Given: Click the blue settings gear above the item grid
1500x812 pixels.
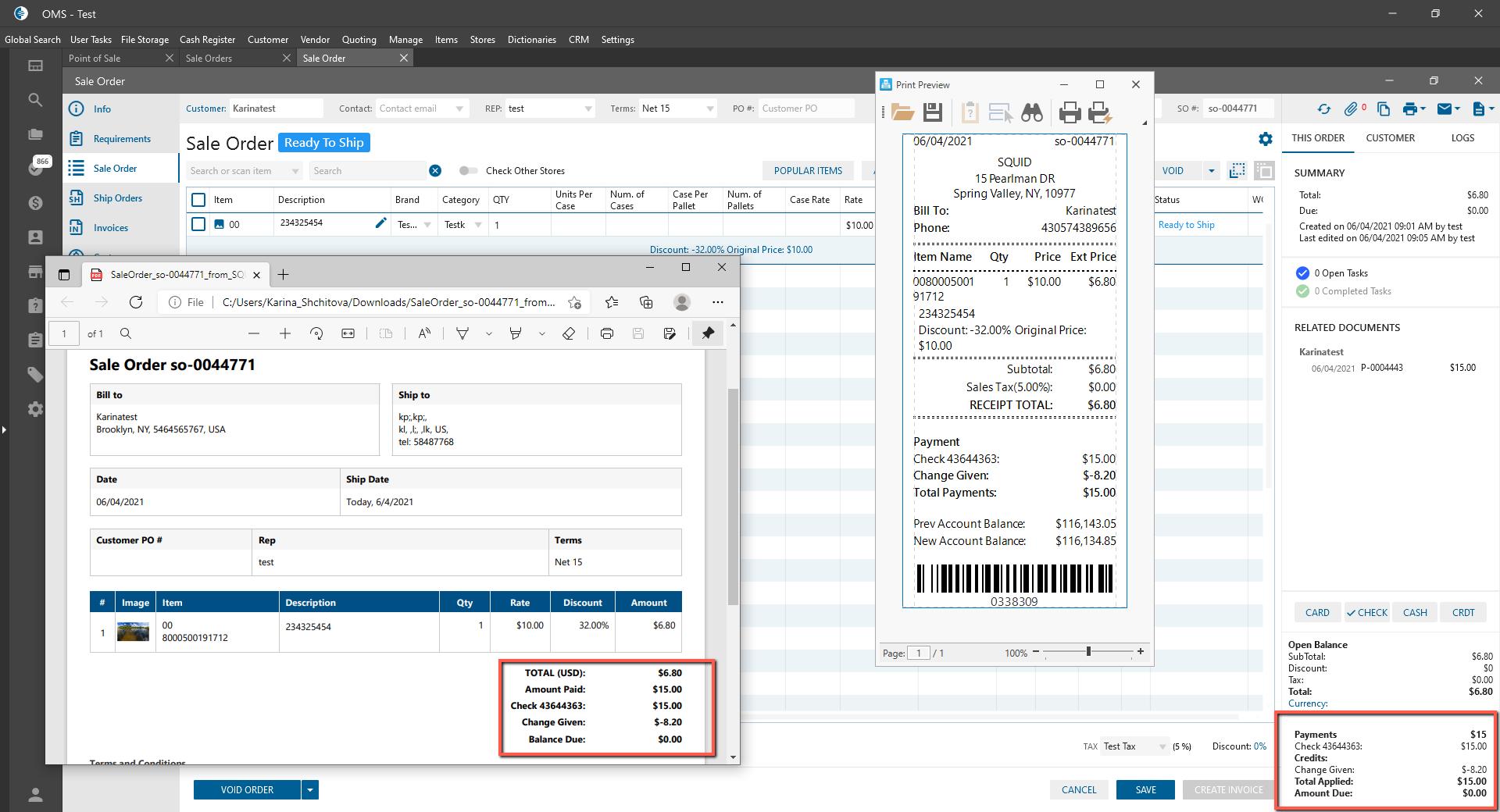Looking at the screenshot, I should pyautogui.click(x=1265, y=139).
